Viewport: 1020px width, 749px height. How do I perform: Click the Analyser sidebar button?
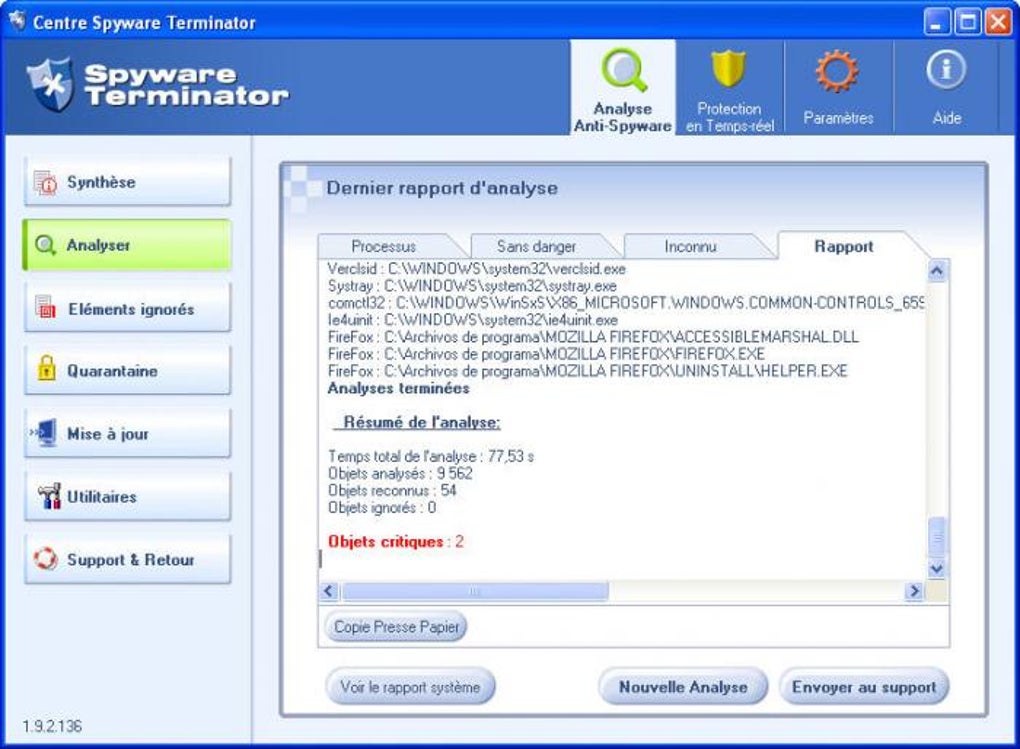[x=128, y=245]
